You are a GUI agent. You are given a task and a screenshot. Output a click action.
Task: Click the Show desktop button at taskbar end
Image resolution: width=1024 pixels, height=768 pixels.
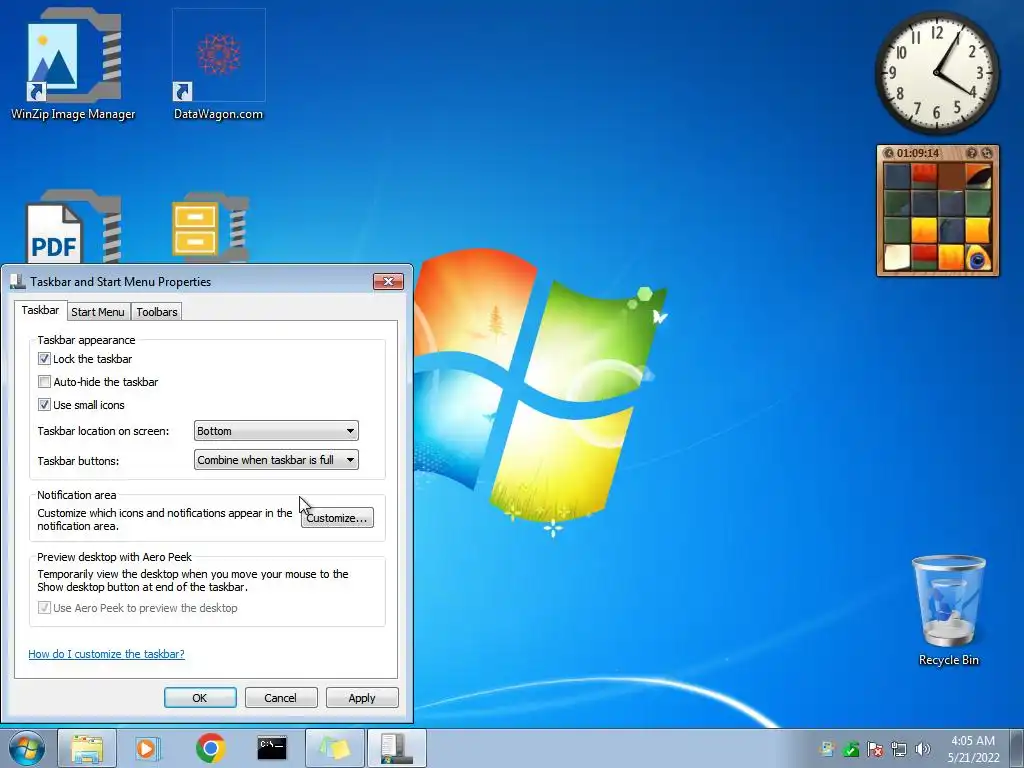point(1017,748)
